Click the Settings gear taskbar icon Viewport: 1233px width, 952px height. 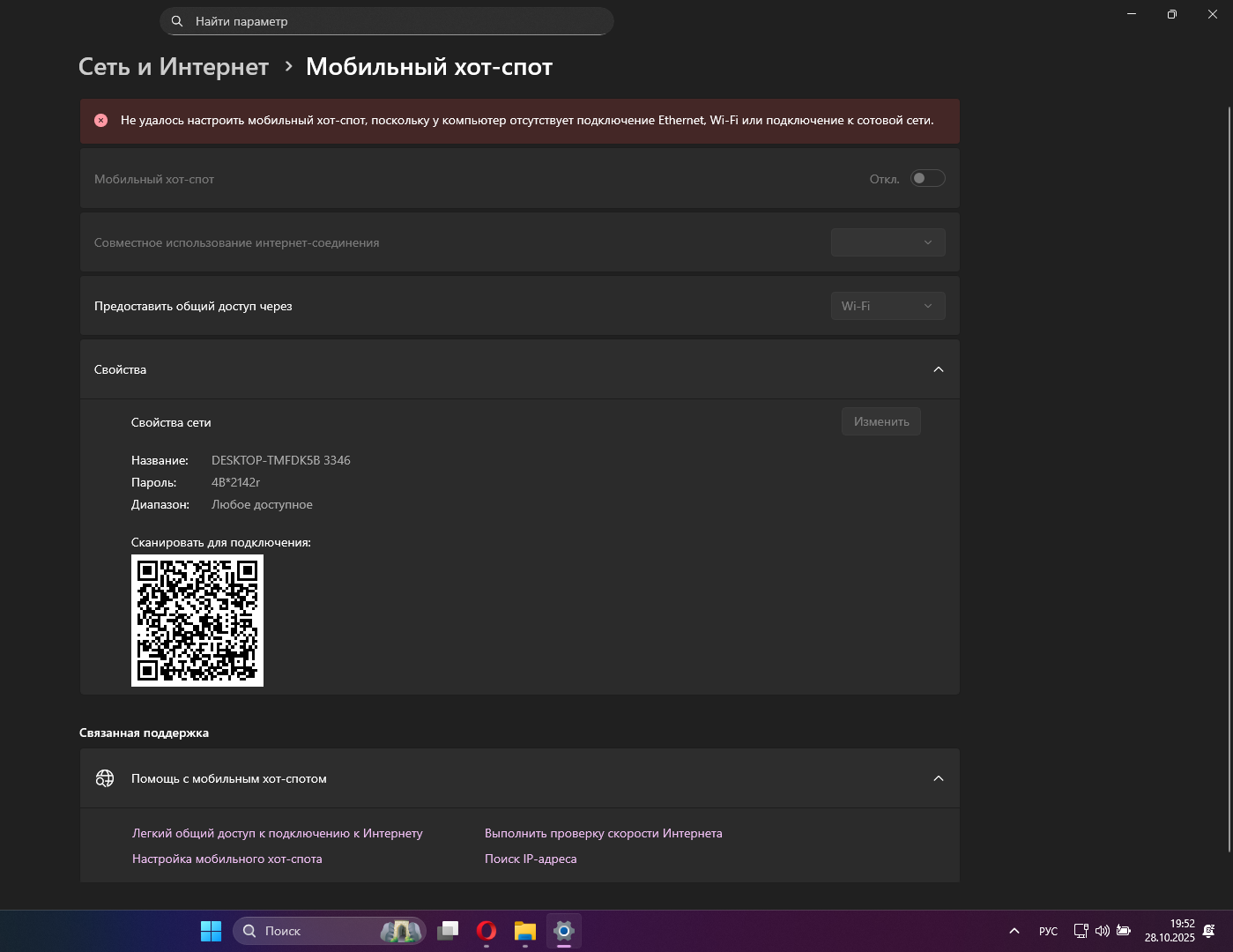click(564, 931)
